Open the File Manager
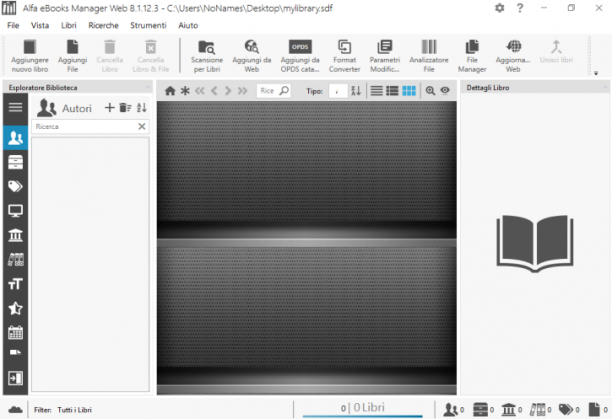This screenshot has height=419, width=612. (x=472, y=56)
